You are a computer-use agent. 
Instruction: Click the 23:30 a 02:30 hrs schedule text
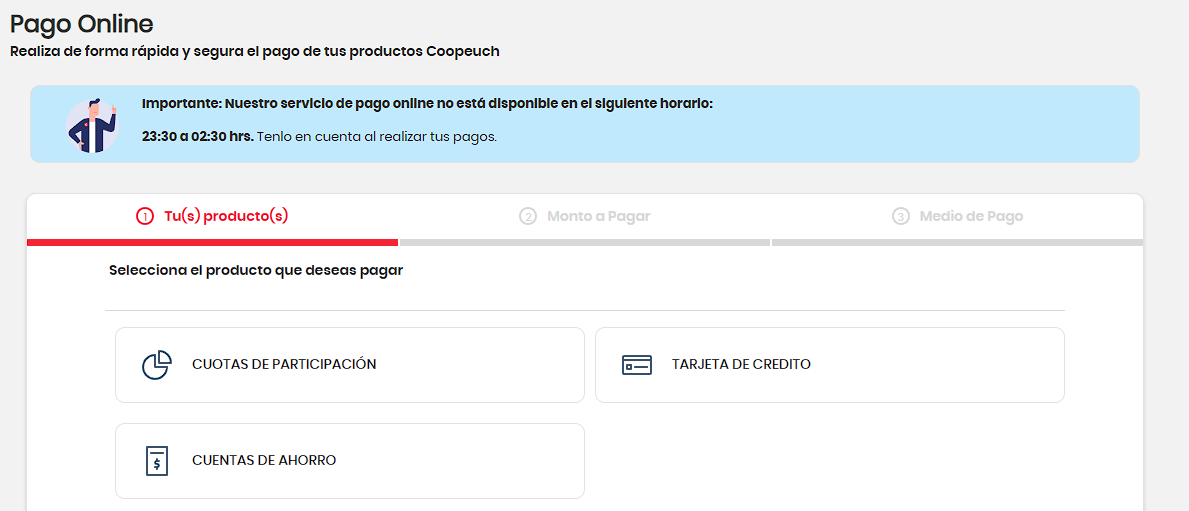pos(197,136)
